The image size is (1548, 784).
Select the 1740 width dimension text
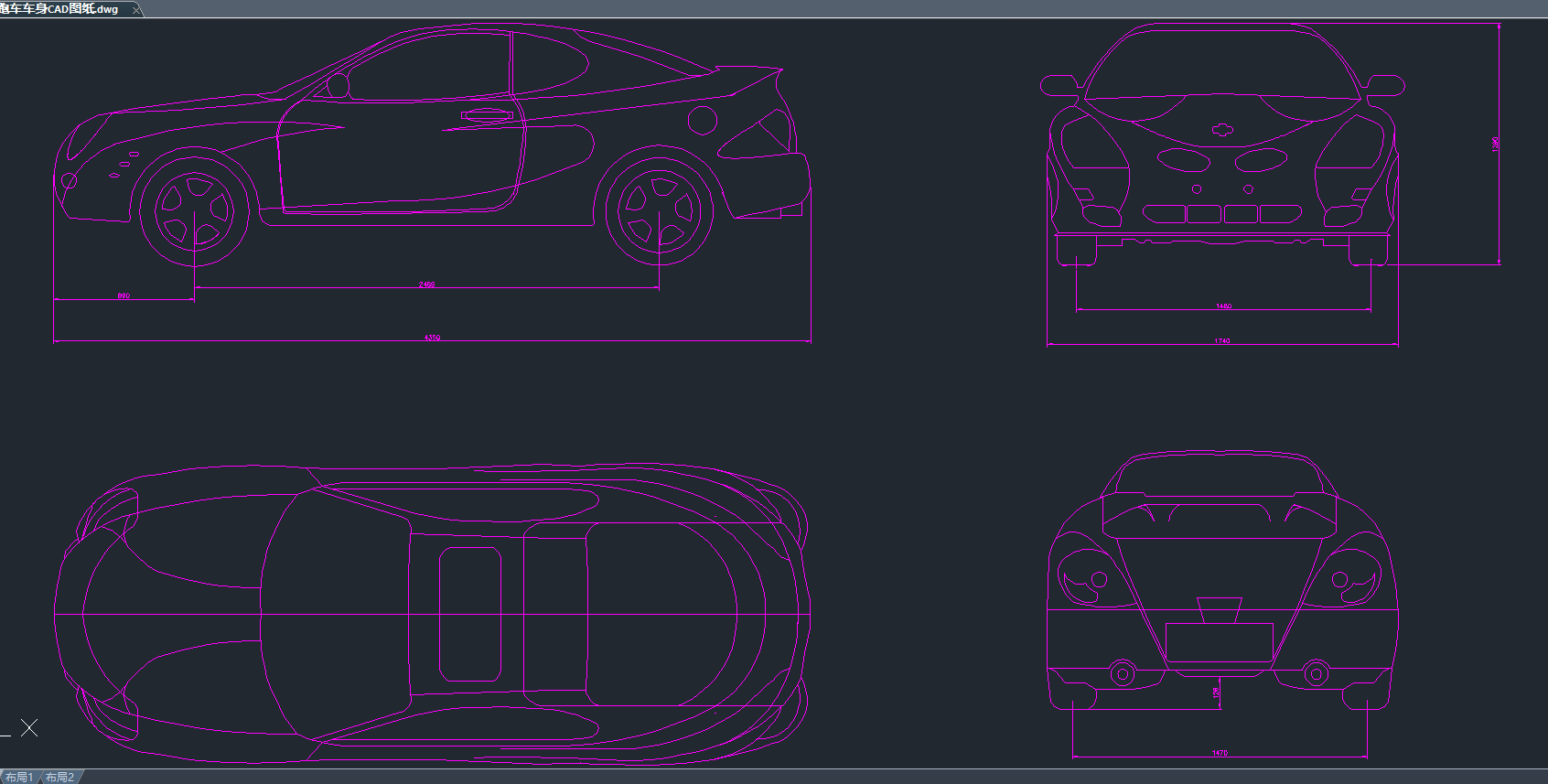click(x=1222, y=340)
